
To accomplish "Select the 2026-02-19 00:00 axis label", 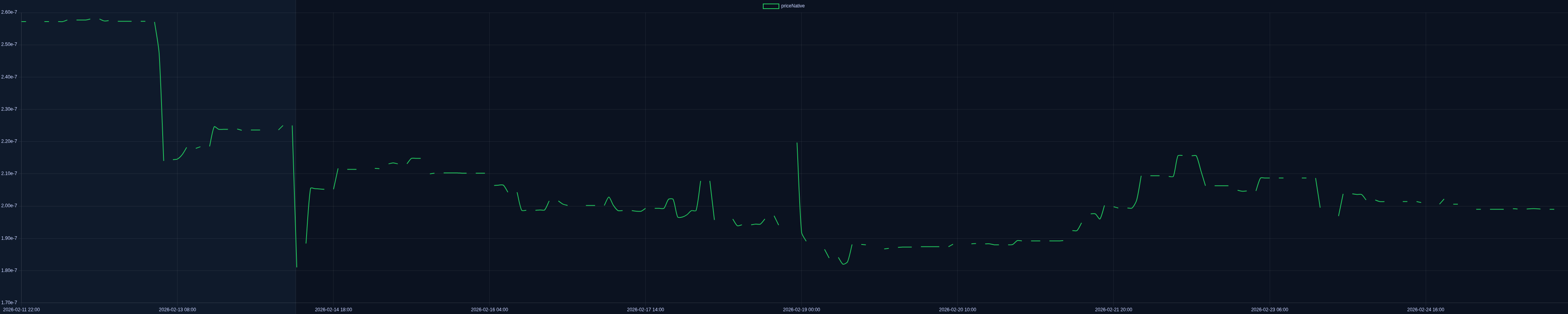I will [x=801, y=310].
